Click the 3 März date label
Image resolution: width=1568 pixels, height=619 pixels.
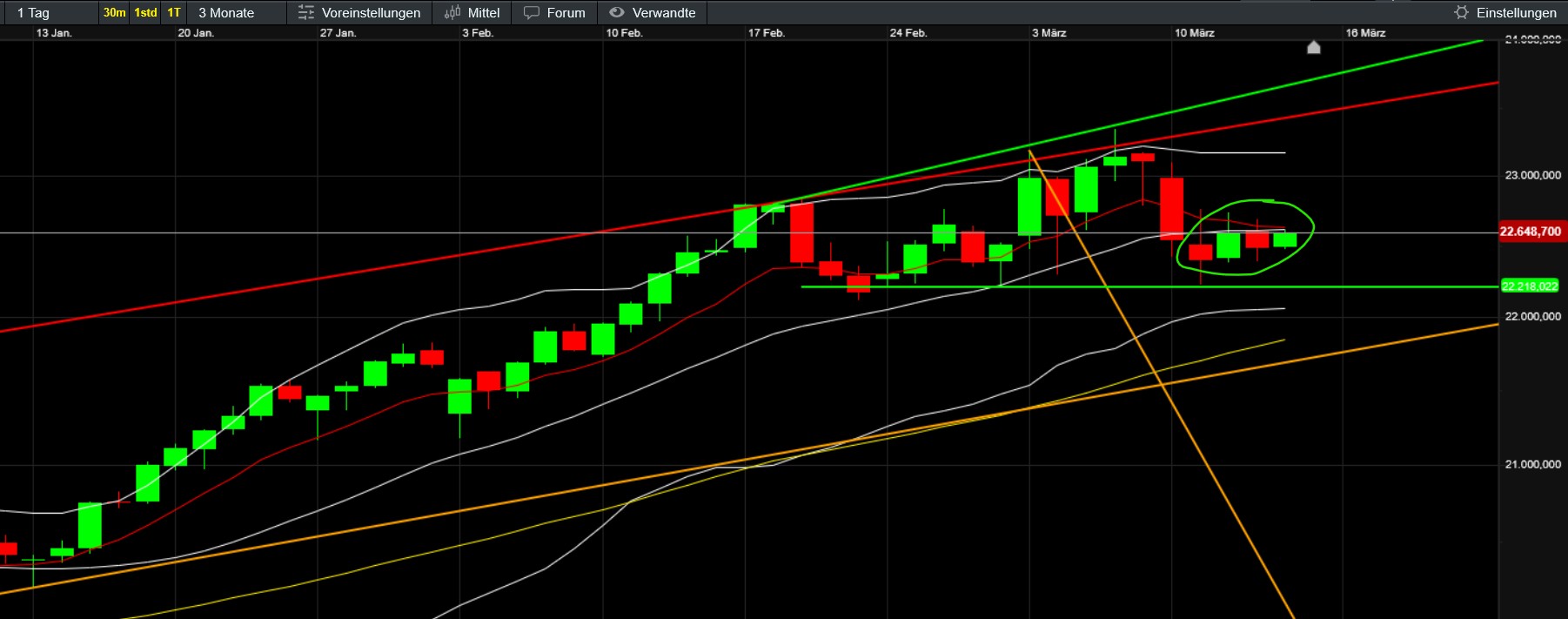click(x=1049, y=33)
